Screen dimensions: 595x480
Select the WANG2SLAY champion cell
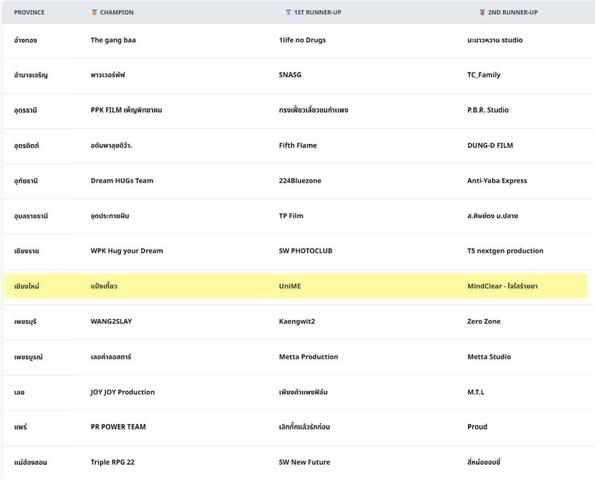(111, 321)
